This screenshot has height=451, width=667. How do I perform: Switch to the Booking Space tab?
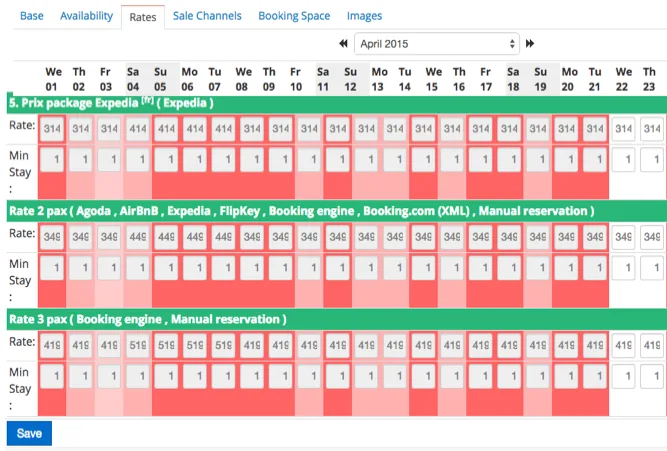[x=294, y=16]
